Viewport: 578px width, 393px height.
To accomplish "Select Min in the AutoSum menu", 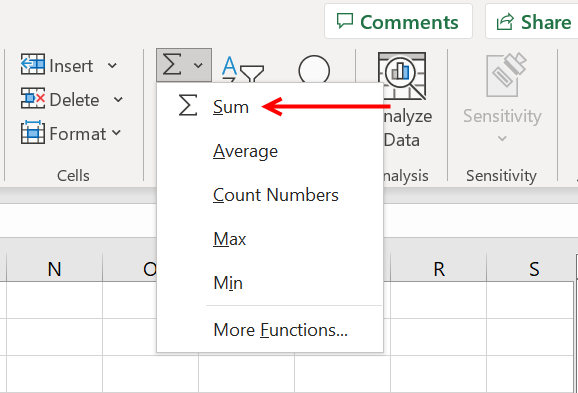I will click(x=270, y=283).
